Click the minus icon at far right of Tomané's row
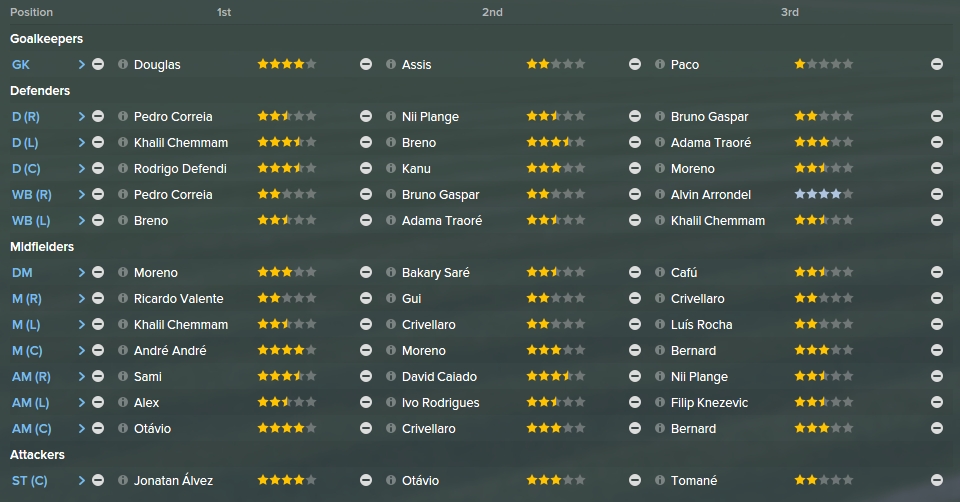 (x=937, y=481)
